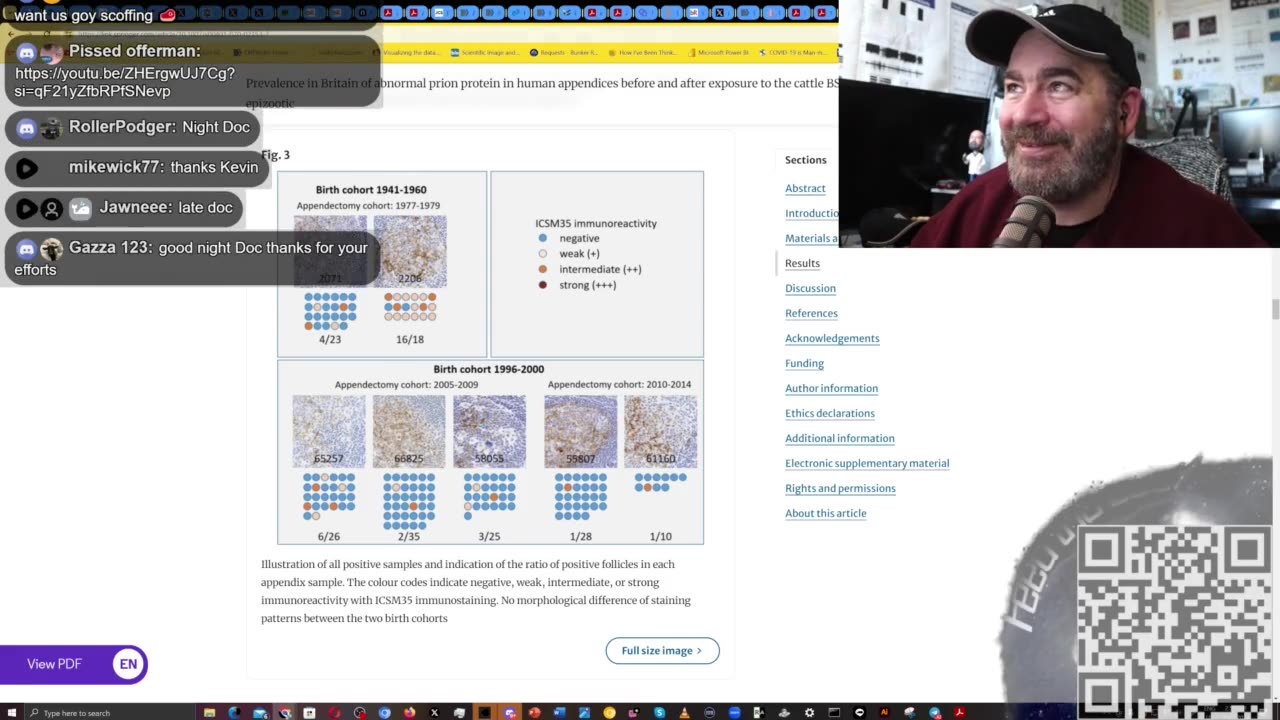Click the Fig. 3 illustration image
1280x720 pixels.
tap(490, 358)
